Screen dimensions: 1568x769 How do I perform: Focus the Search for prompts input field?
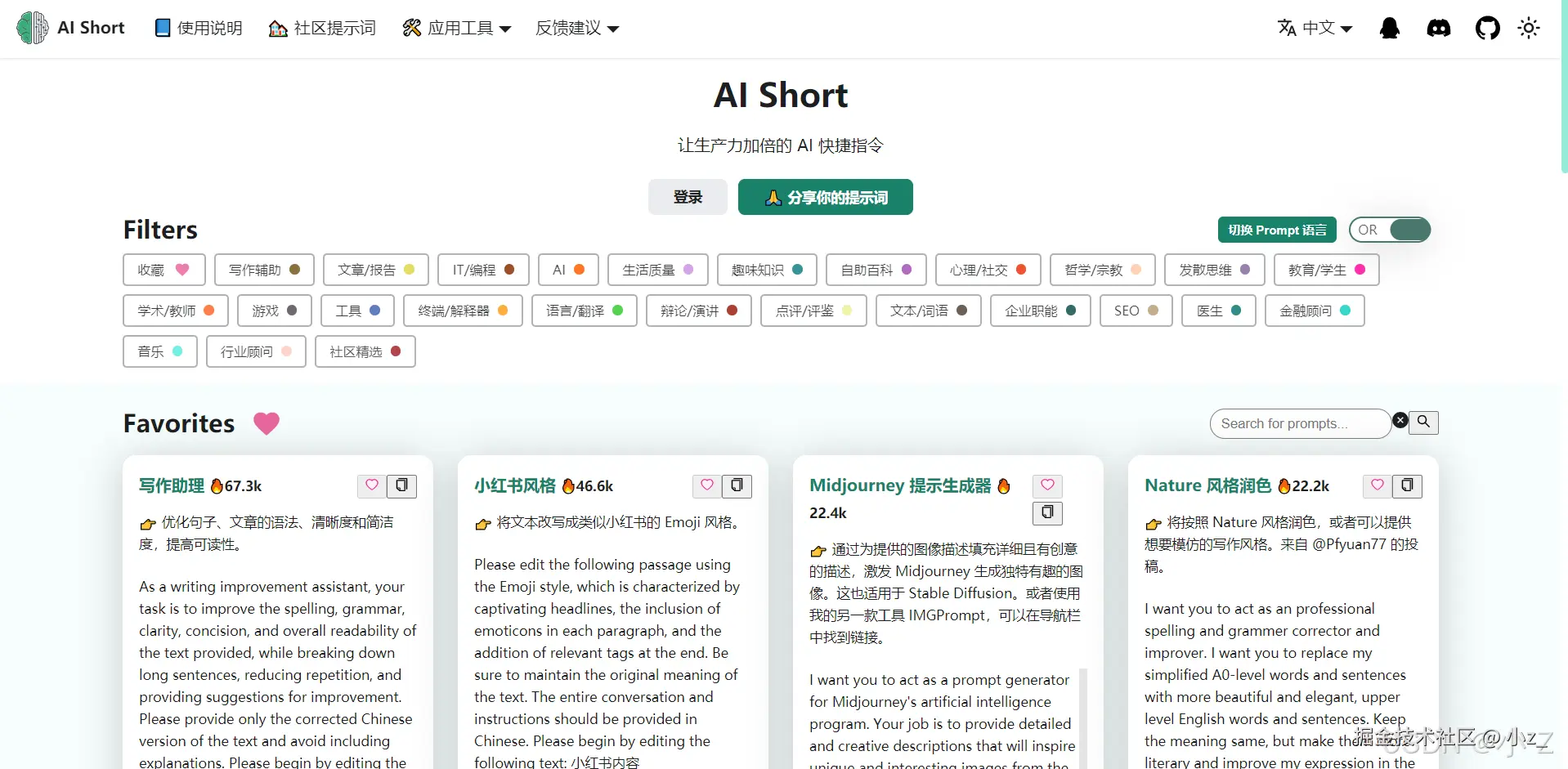[1300, 423]
